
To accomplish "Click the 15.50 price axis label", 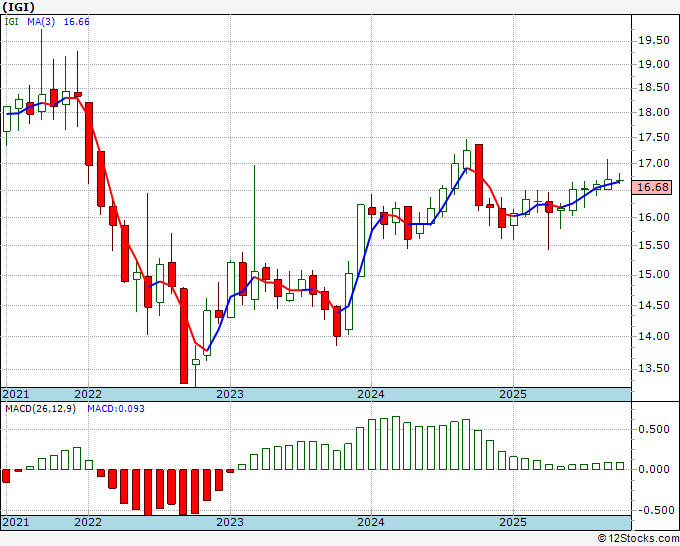I will 654,245.
